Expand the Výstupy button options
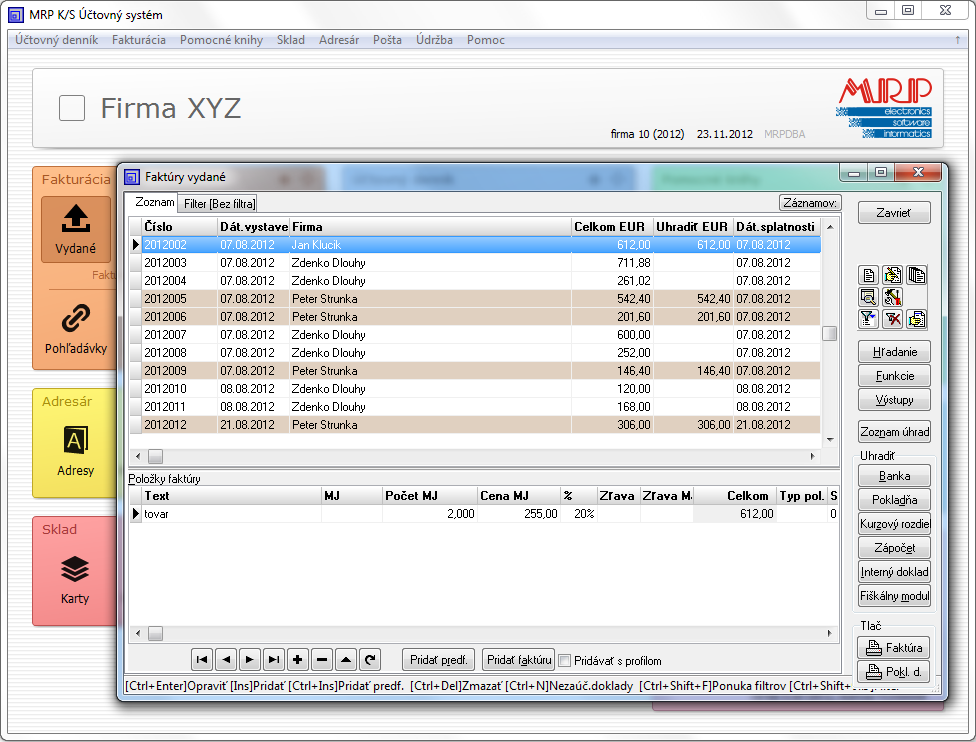 (x=895, y=399)
